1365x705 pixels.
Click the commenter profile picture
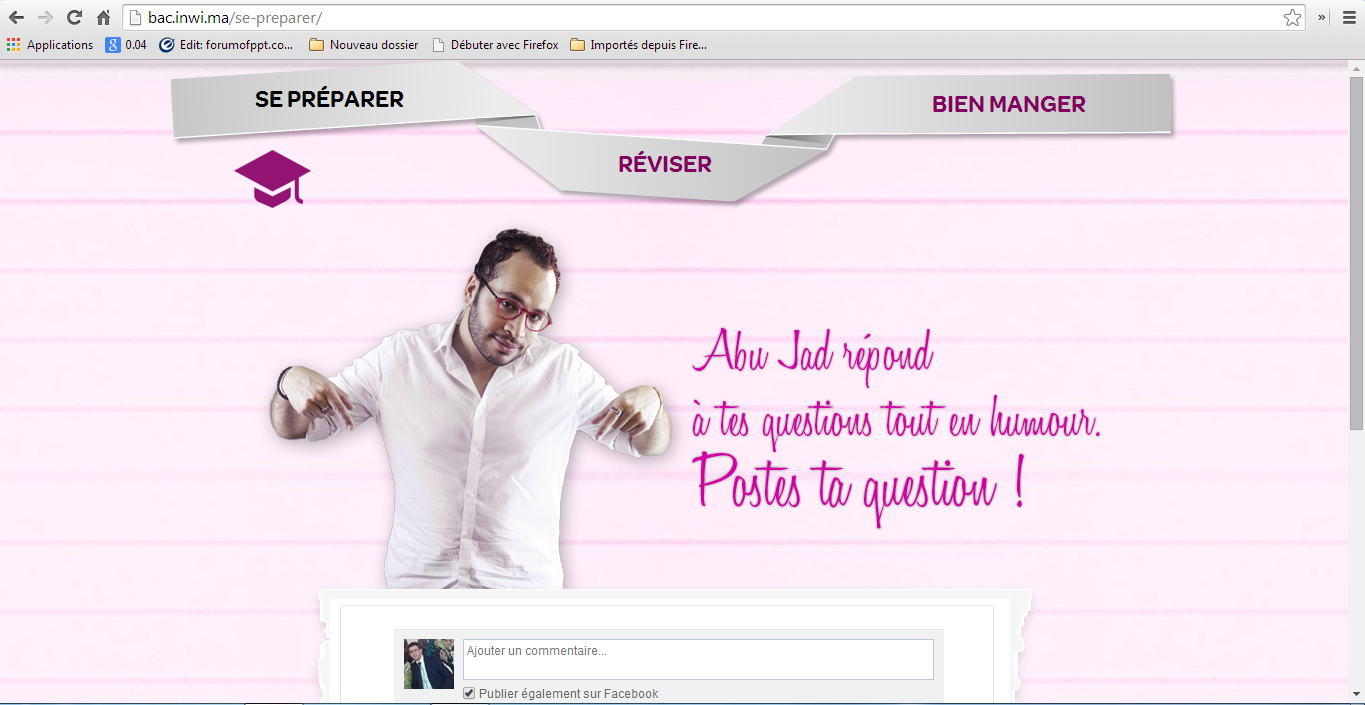429,664
